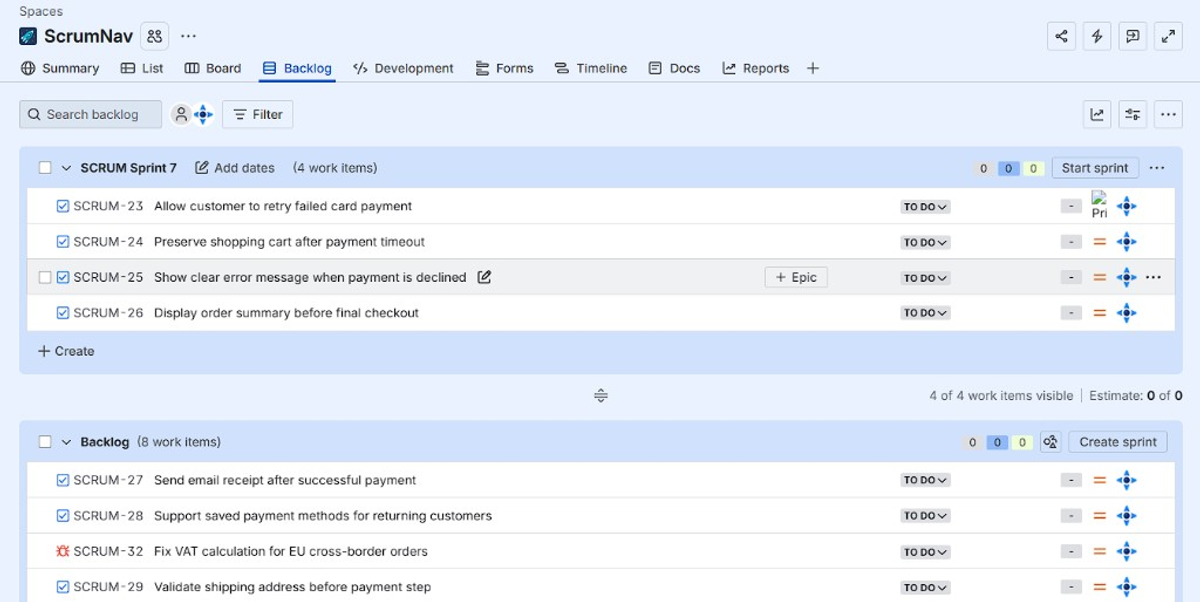
Task: Switch to the List tab
Action: tap(142, 68)
